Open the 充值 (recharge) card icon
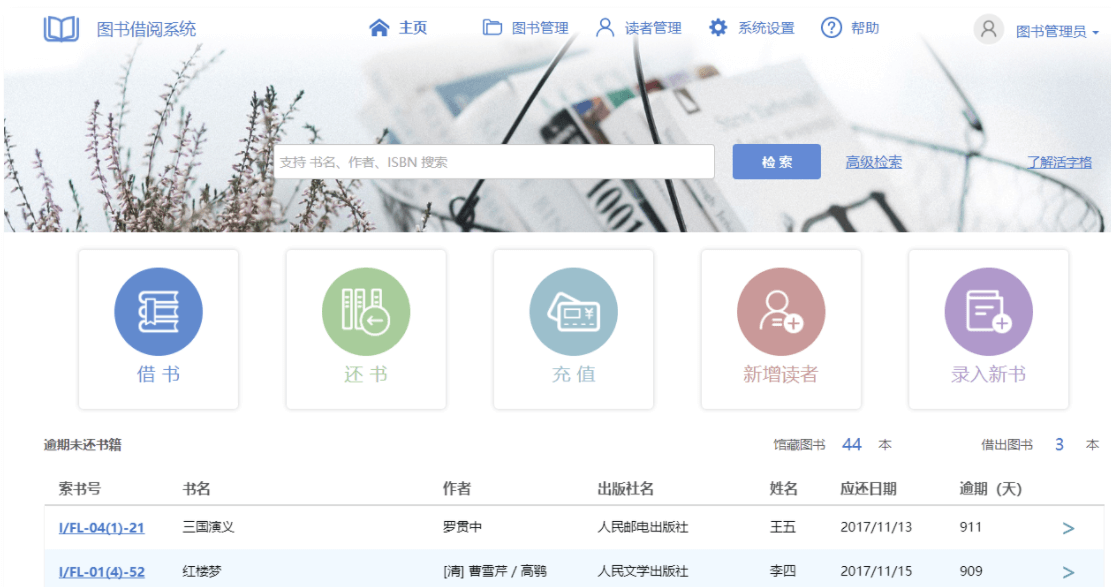The height and width of the screenshot is (587, 1111). point(573,312)
